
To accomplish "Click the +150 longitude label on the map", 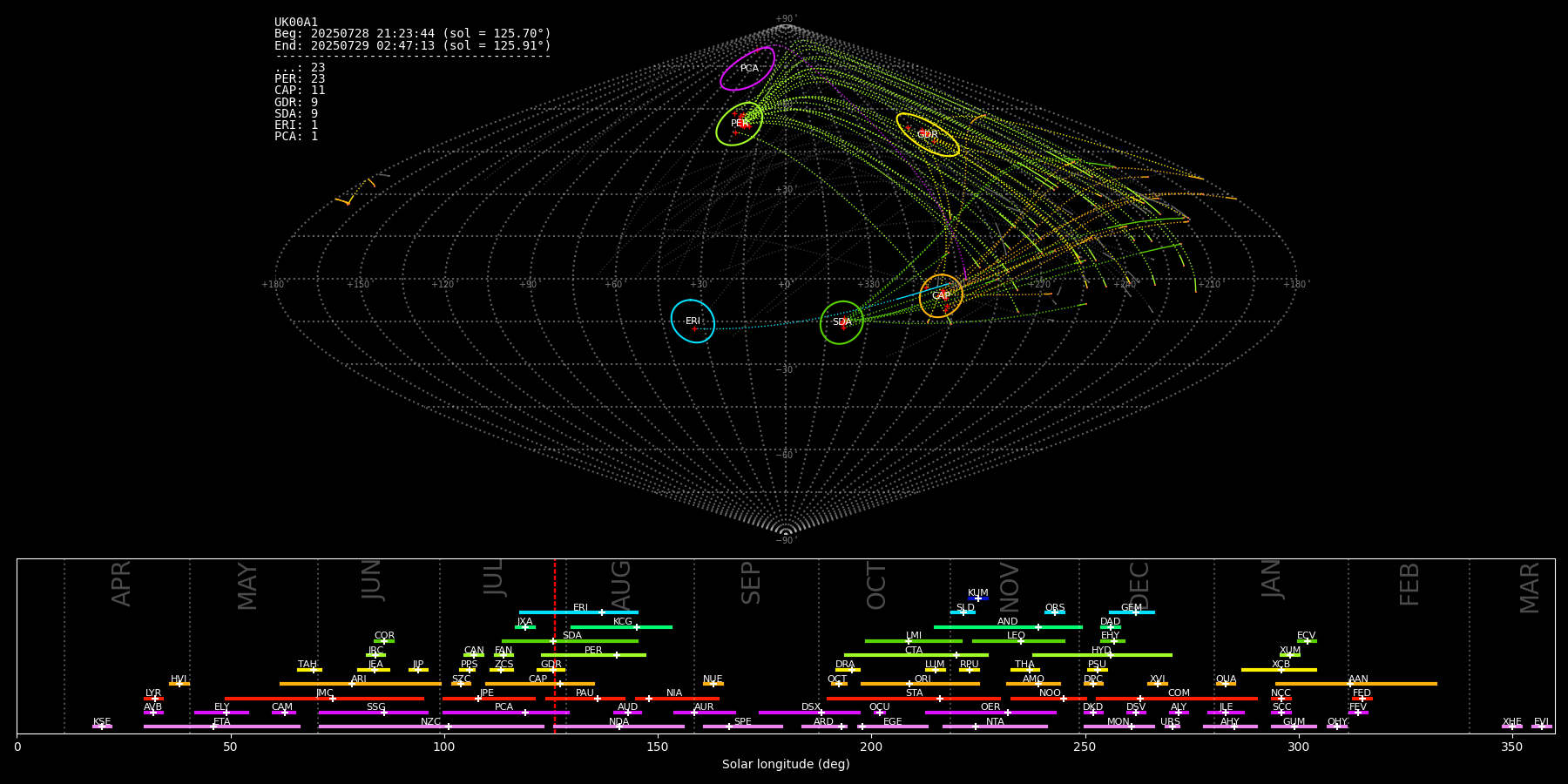I will click(x=358, y=285).
